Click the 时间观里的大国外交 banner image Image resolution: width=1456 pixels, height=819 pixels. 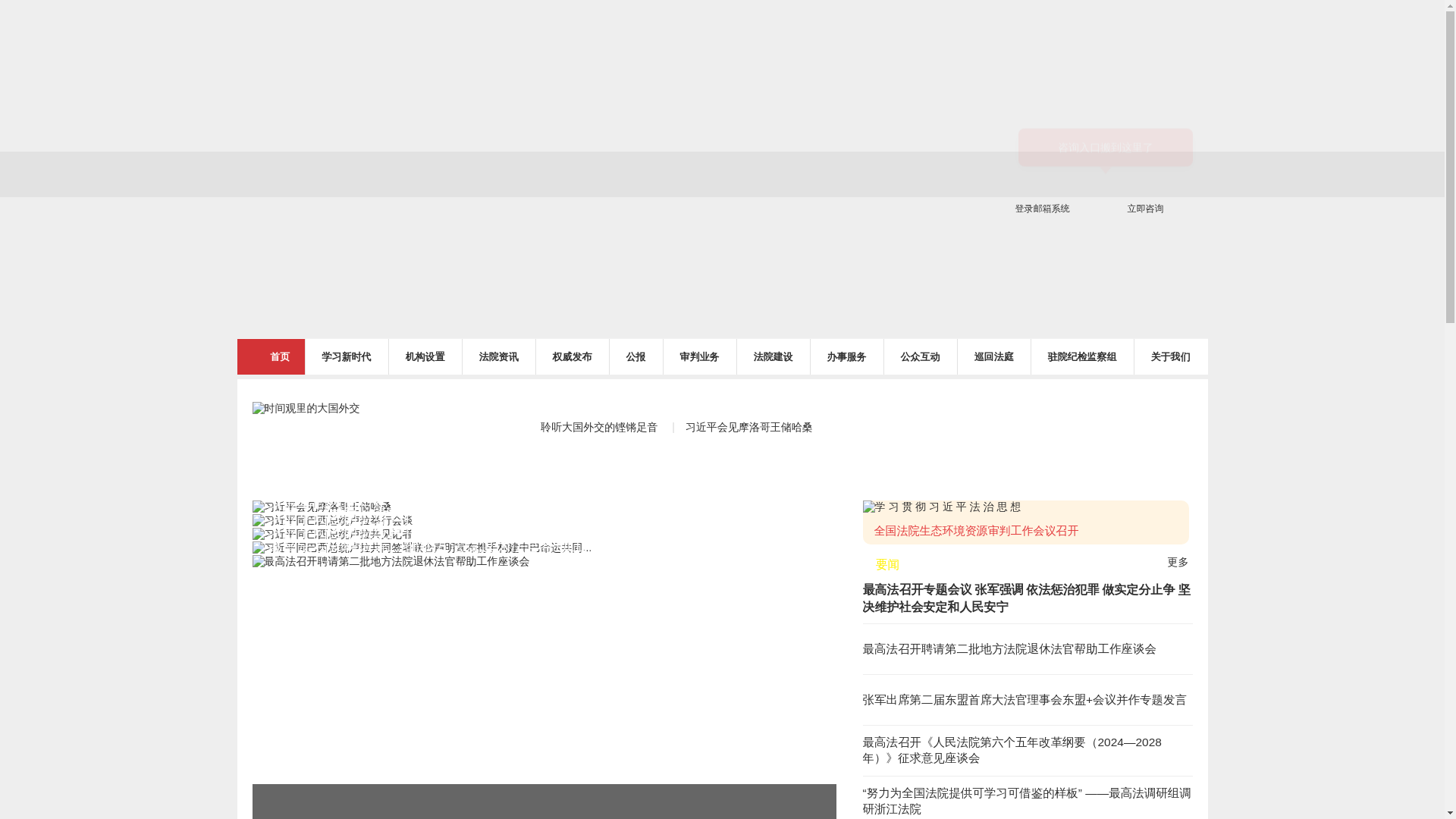tap(306, 409)
